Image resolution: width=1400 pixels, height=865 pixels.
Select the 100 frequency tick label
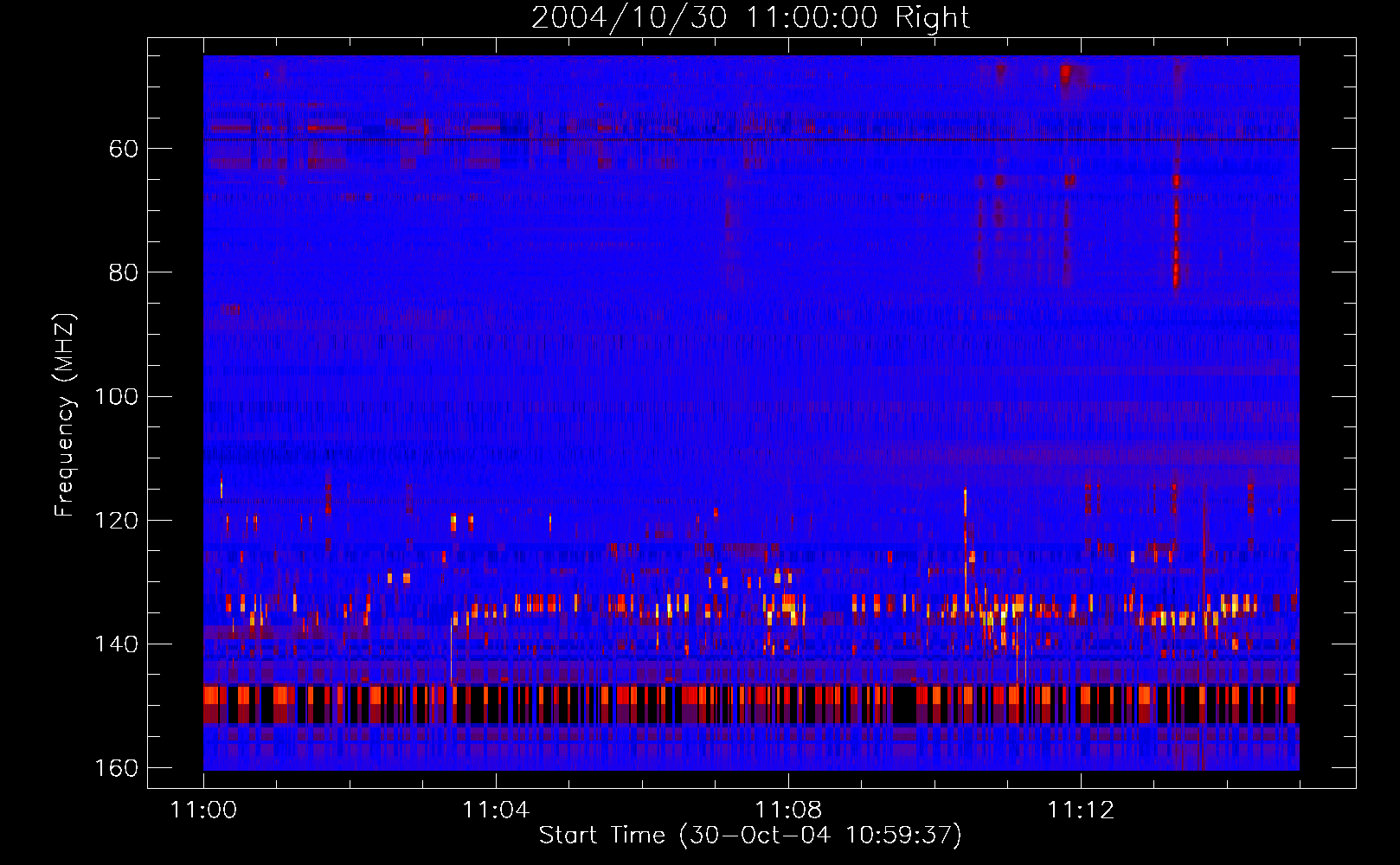coord(116,397)
